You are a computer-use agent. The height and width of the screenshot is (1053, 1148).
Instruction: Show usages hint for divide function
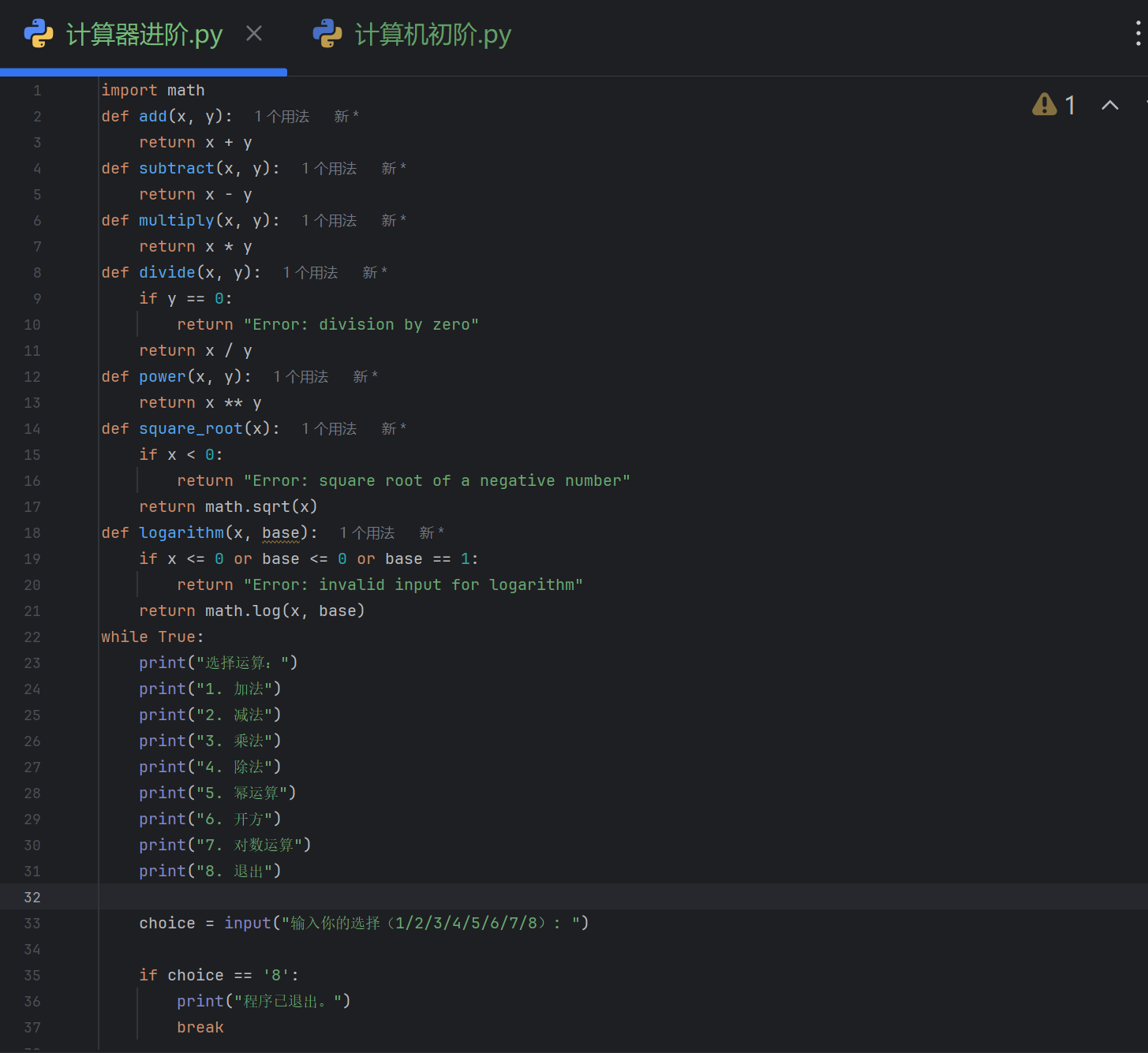[x=310, y=273]
